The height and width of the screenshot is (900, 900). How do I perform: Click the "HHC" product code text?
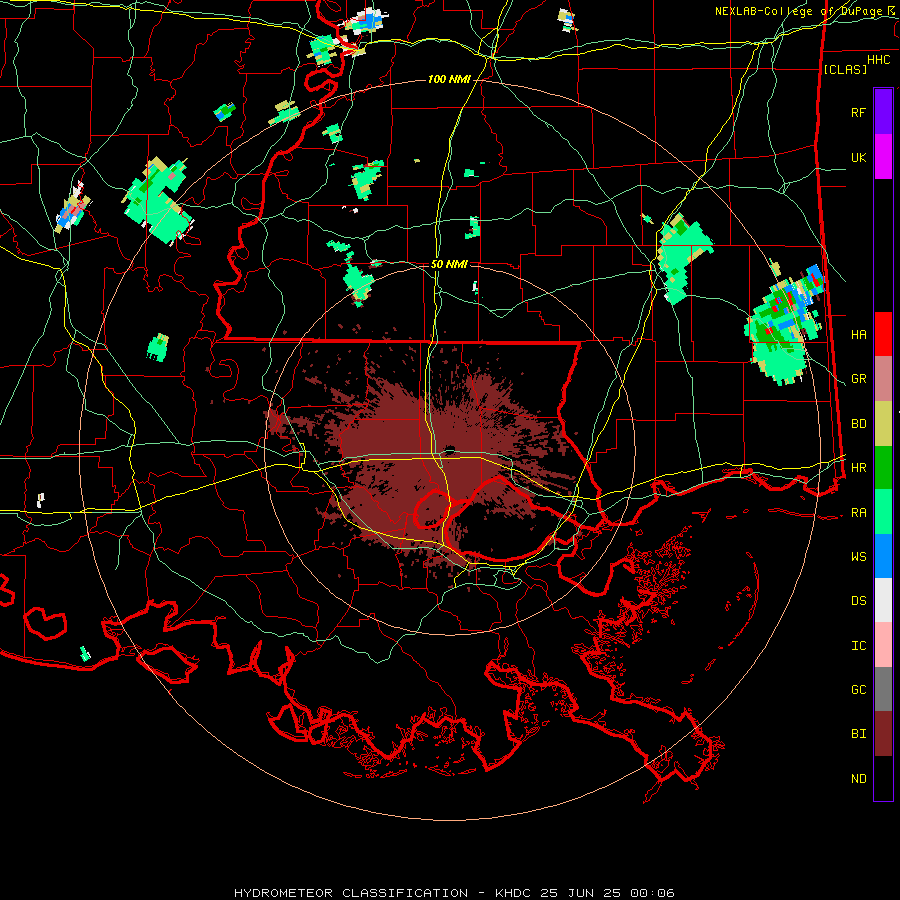pyautogui.click(x=878, y=60)
